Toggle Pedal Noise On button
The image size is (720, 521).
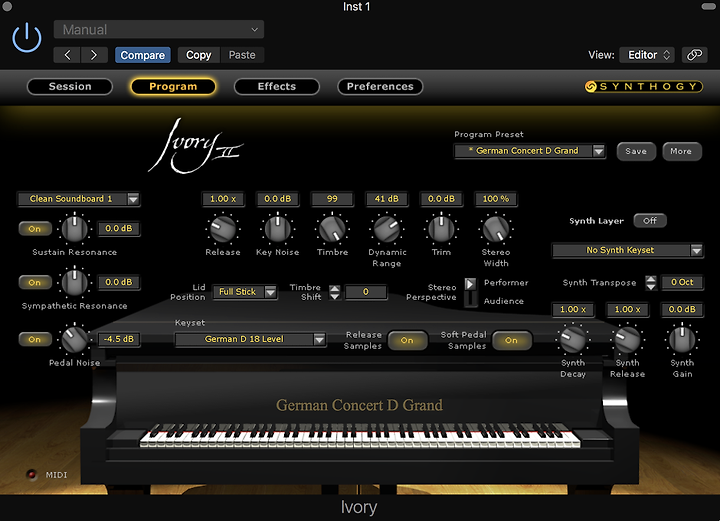point(35,339)
